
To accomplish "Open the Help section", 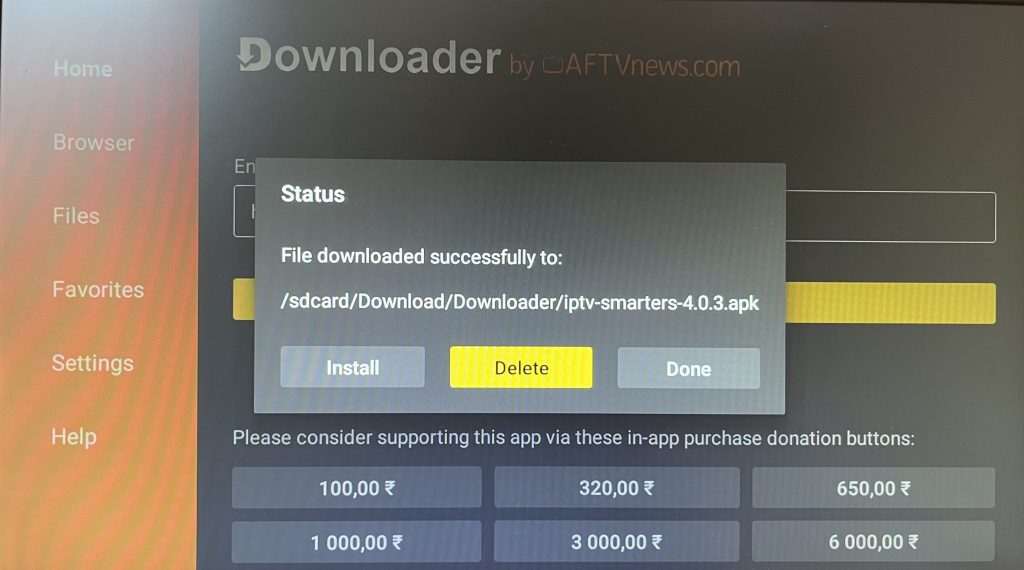I will (74, 436).
